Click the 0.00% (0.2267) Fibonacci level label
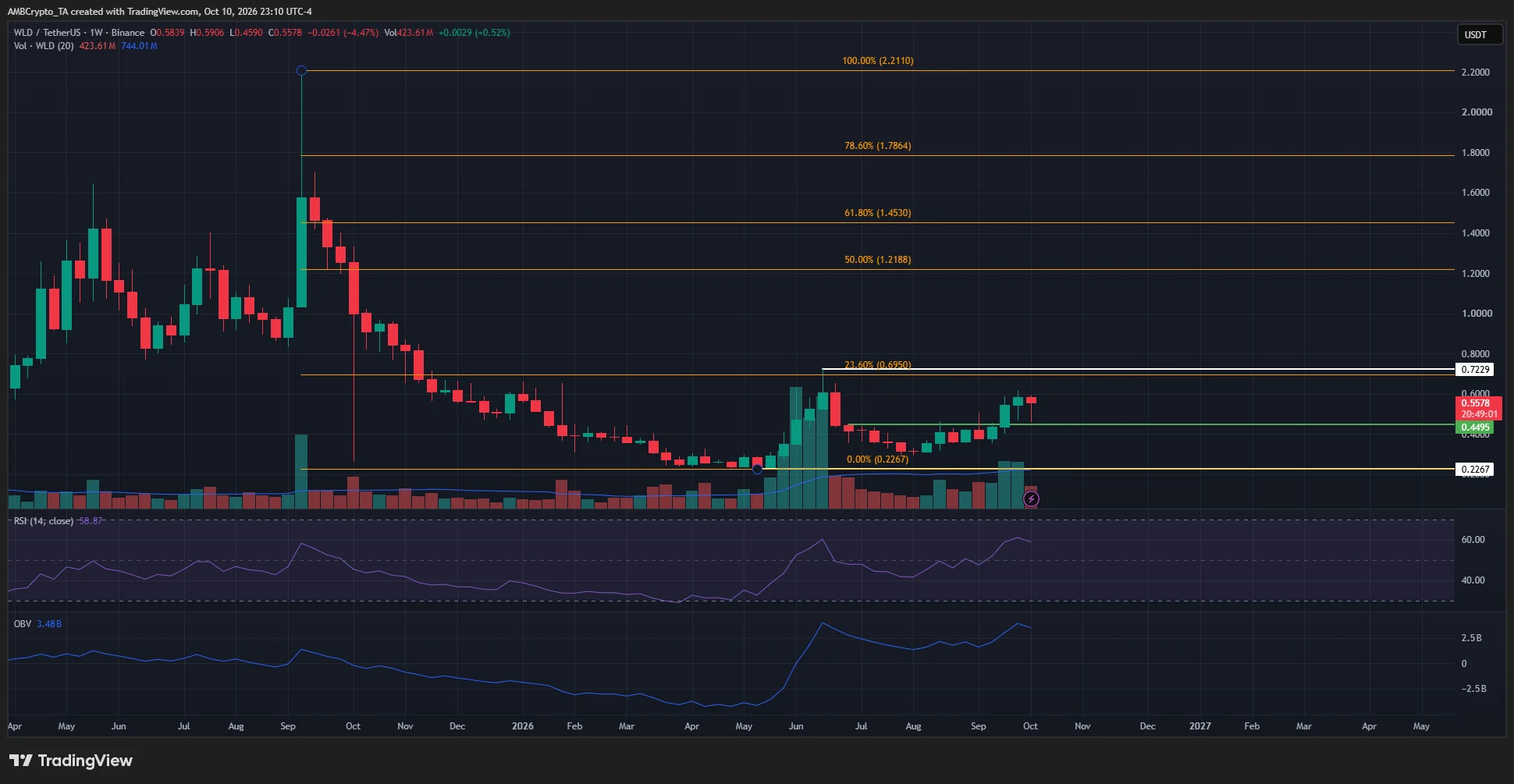The height and width of the screenshot is (784, 1514). coord(878,459)
